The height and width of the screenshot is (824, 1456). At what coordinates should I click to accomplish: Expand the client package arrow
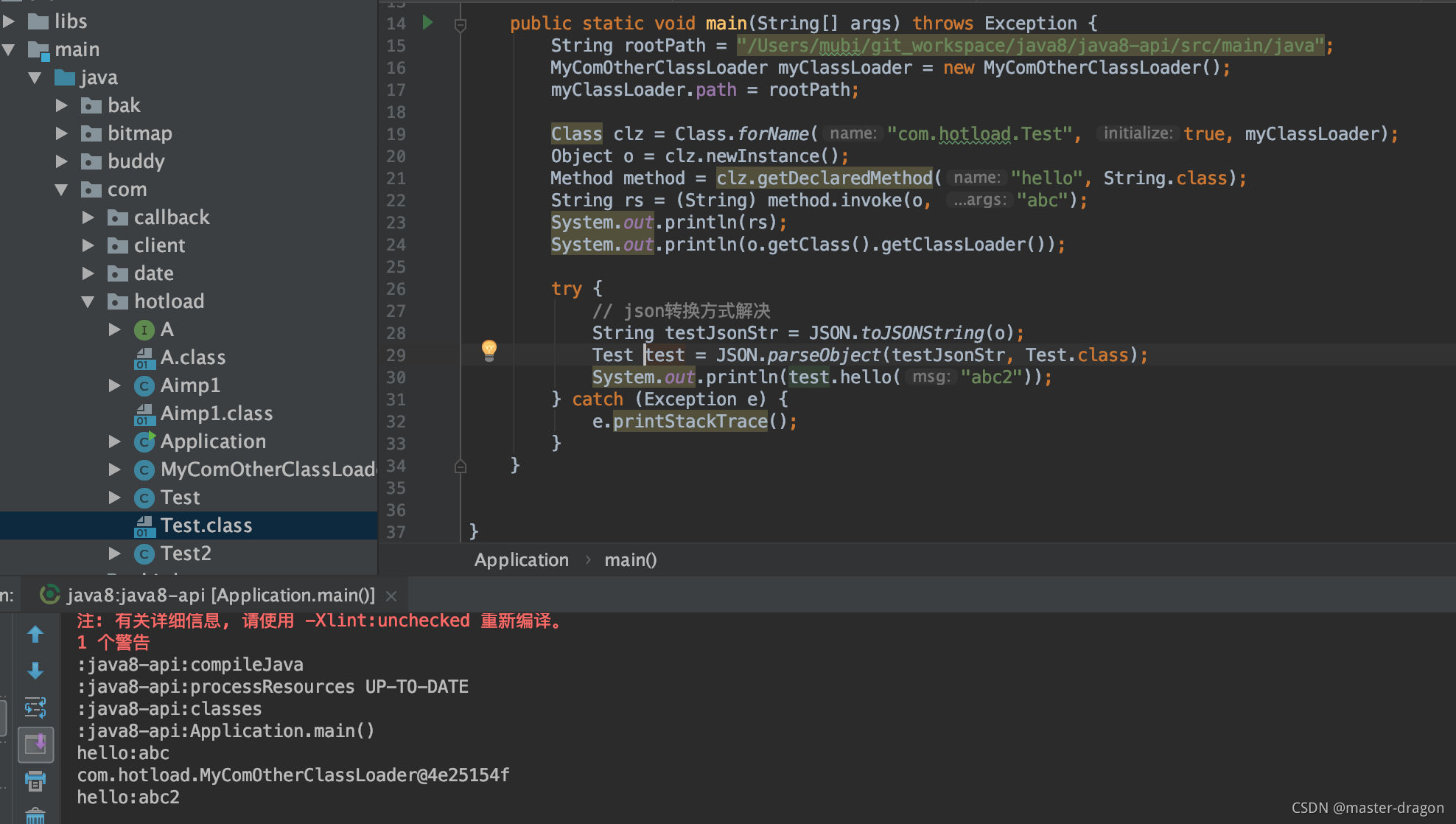coord(88,245)
